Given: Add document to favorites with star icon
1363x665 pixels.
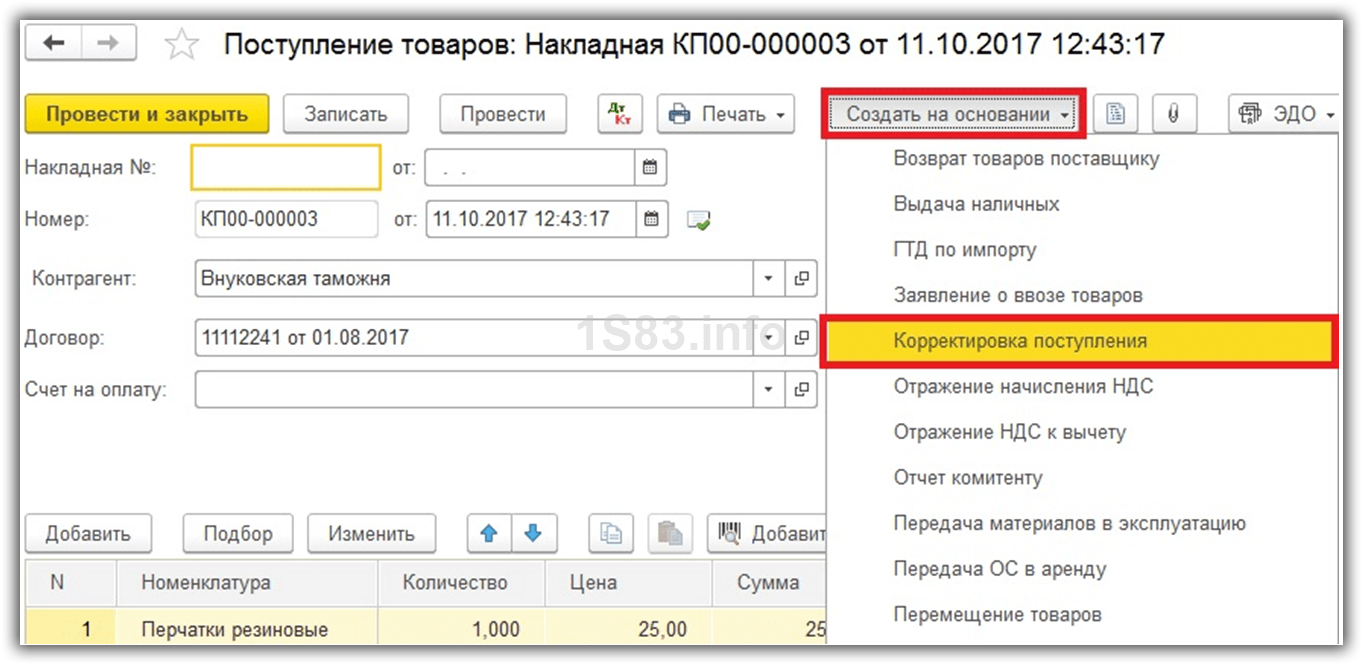Looking at the screenshot, I should point(181,45).
